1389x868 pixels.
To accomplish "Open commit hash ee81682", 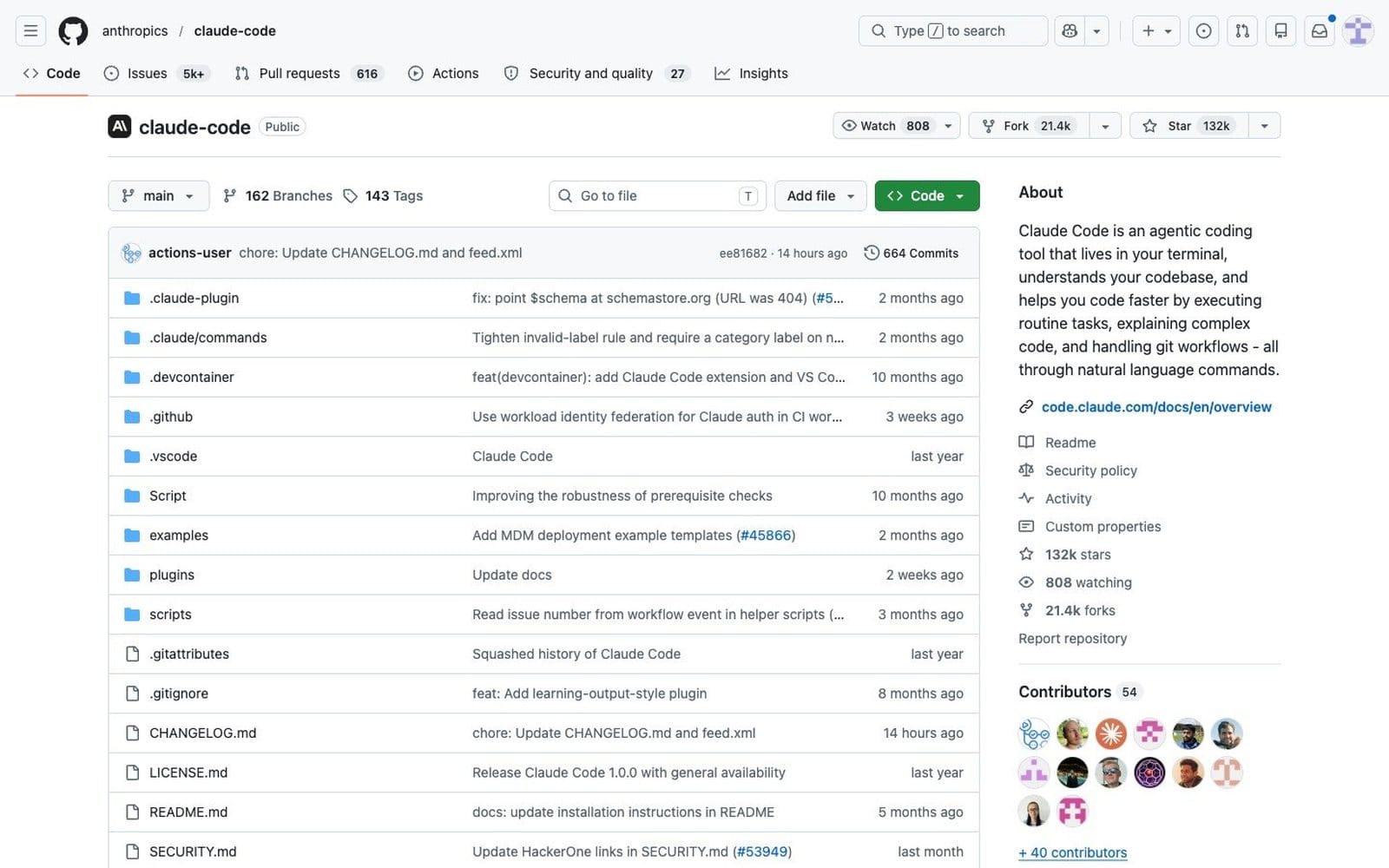I will [743, 253].
